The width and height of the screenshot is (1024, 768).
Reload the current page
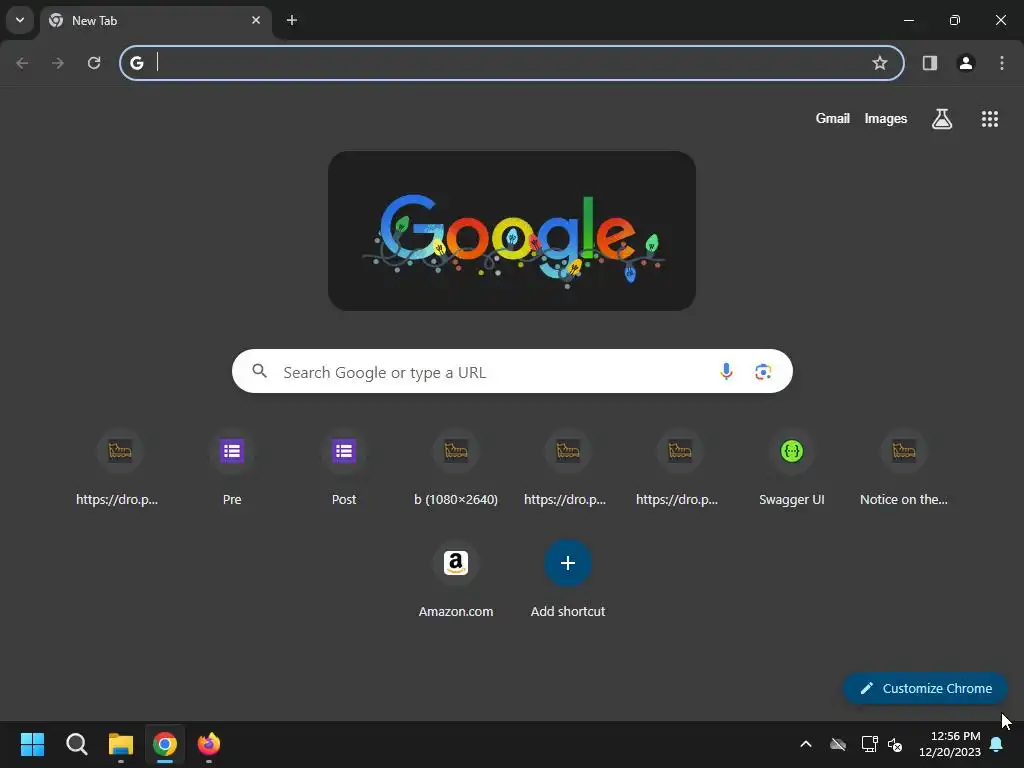tap(94, 63)
